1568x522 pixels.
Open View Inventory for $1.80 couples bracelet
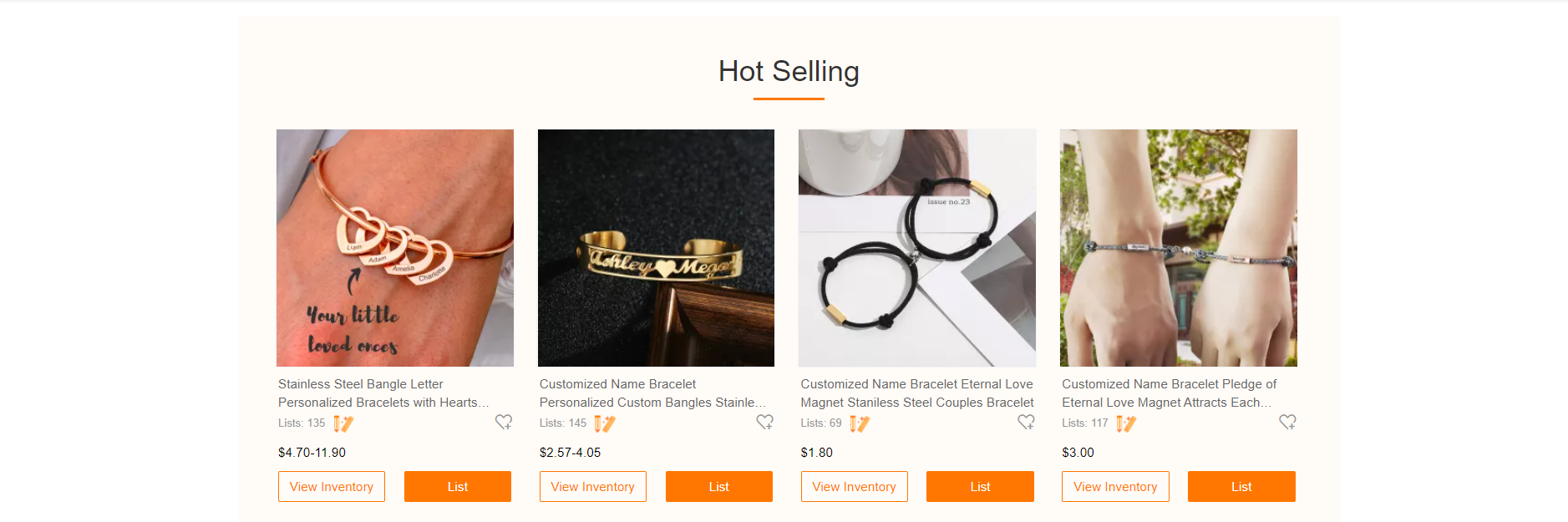[x=854, y=487]
